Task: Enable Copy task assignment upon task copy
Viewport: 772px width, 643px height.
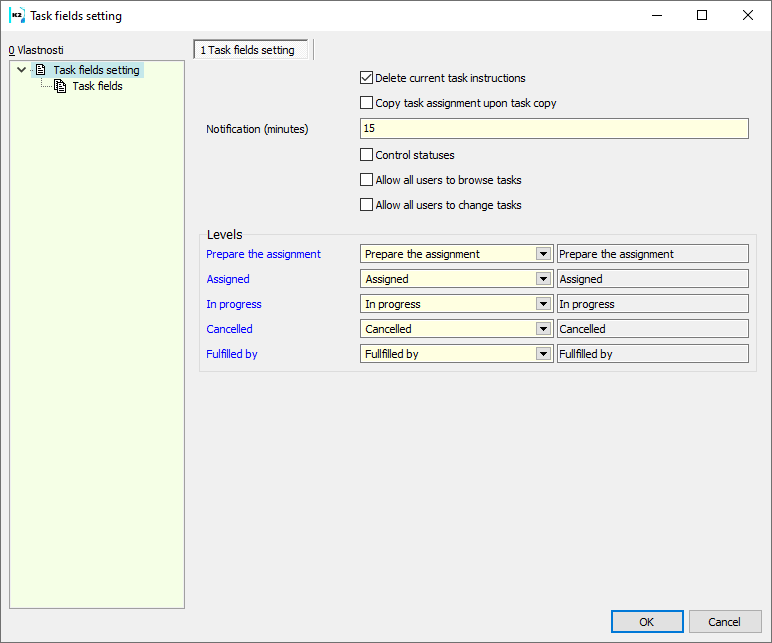Action: coord(366,103)
